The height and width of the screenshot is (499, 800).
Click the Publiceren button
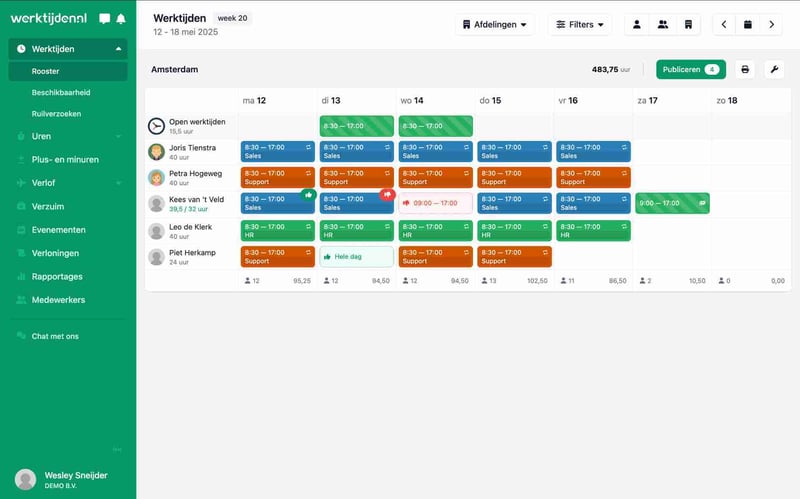pos(689,69)
